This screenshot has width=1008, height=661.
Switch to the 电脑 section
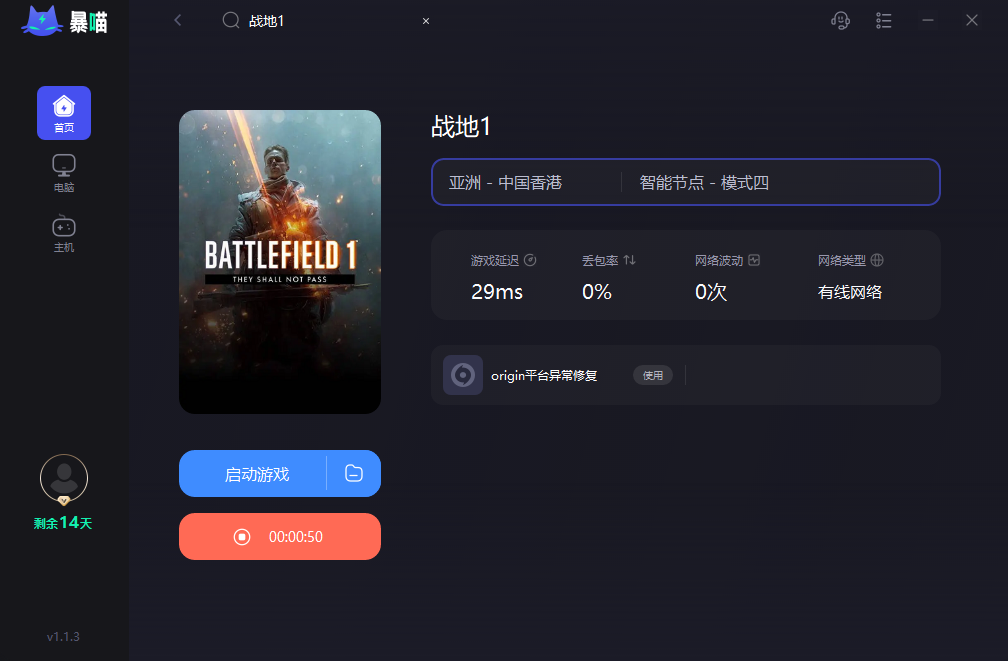point(64,173)
